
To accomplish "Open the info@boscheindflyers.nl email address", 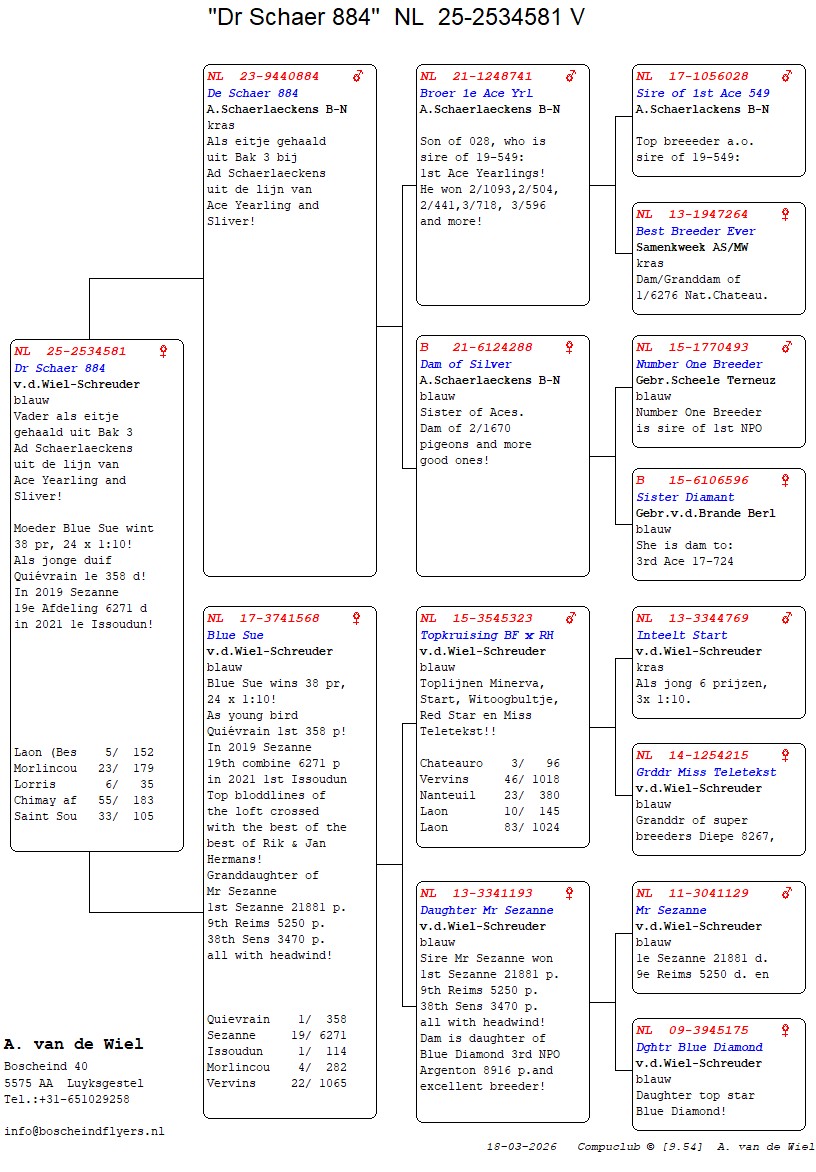I will point(84,1131).
